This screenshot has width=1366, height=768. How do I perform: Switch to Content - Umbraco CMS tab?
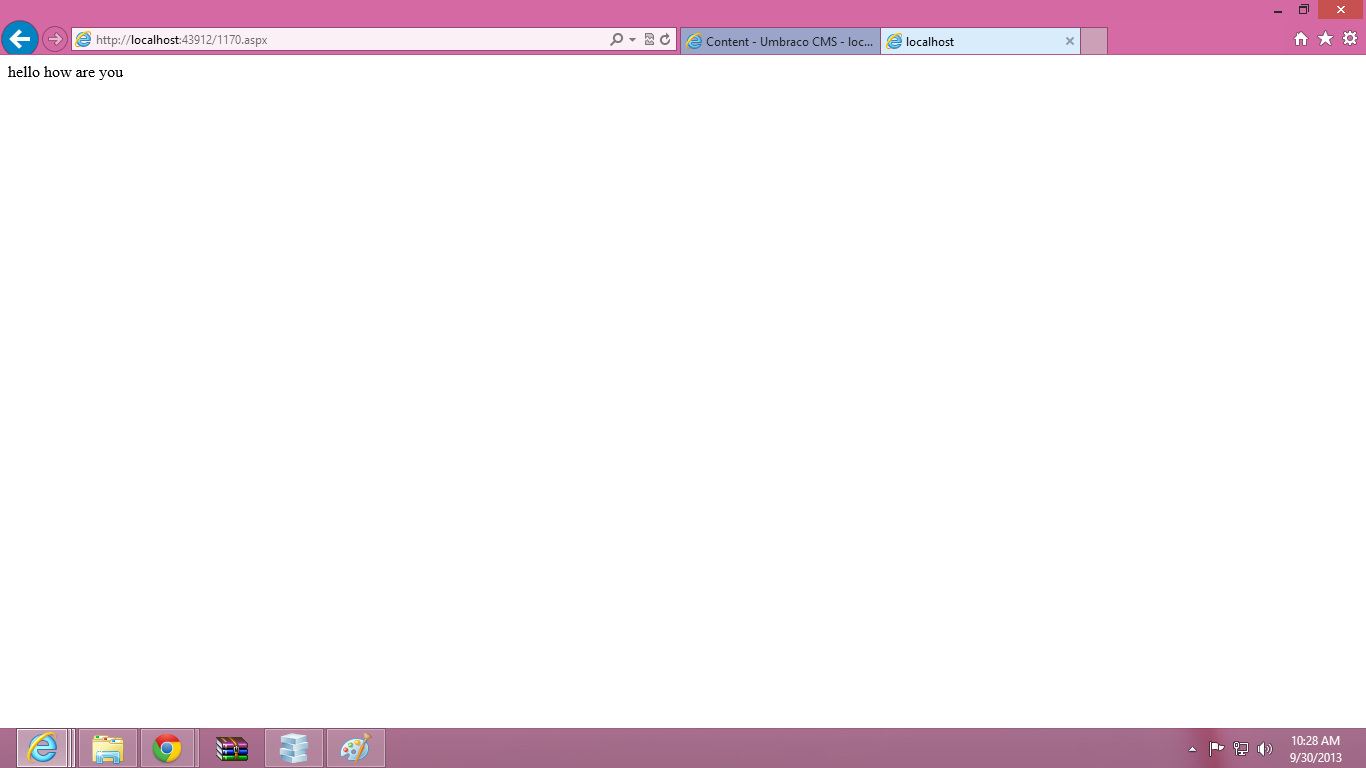[780, 41]
